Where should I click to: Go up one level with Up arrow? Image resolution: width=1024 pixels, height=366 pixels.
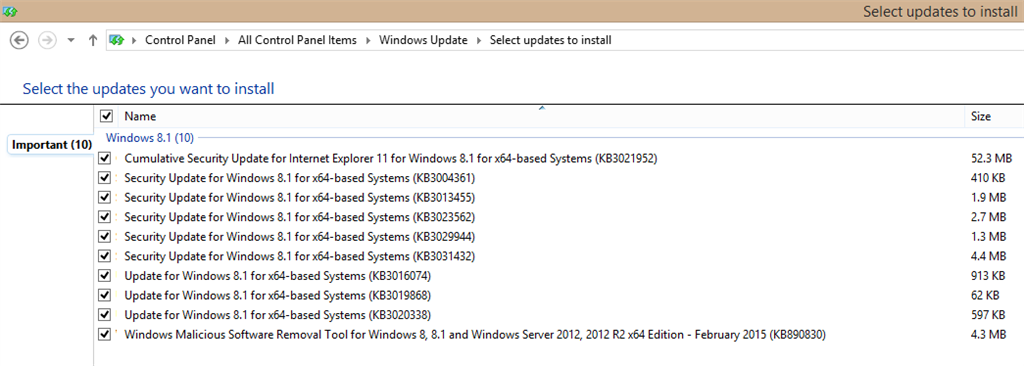point(93,41)
